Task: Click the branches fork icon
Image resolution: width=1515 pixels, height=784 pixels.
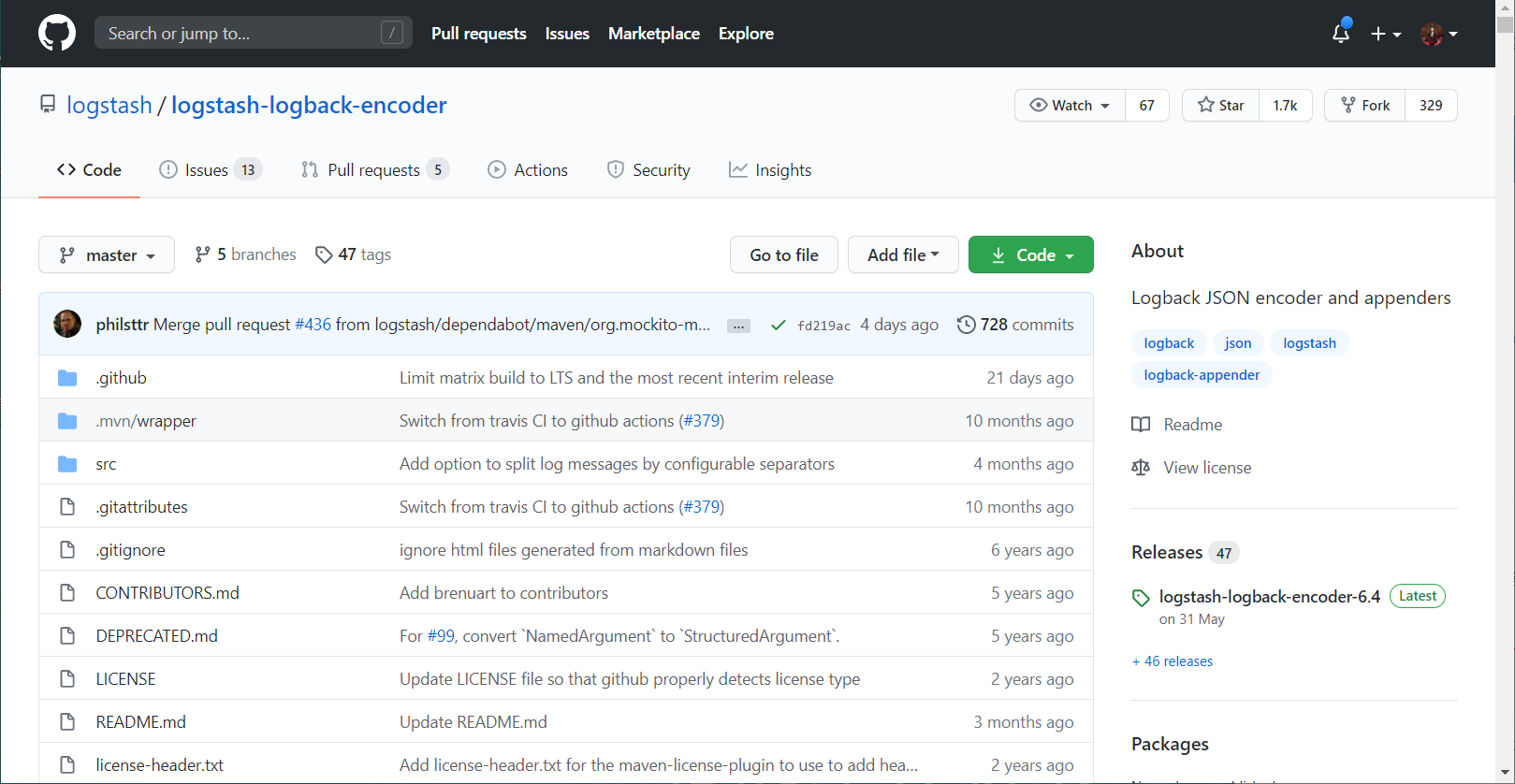Action: pos(202,254)
